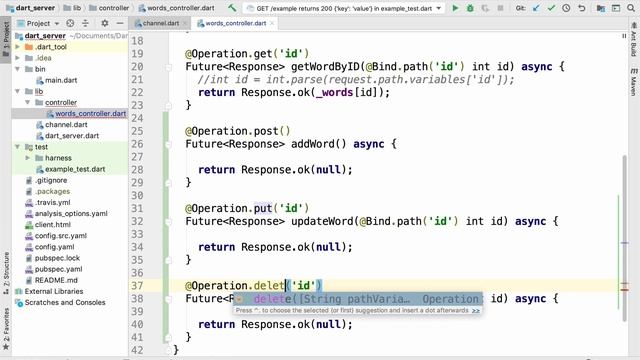Click the >> link in completion hint
The height and width of the screenshot is (360, 640).
coord(476,311)
